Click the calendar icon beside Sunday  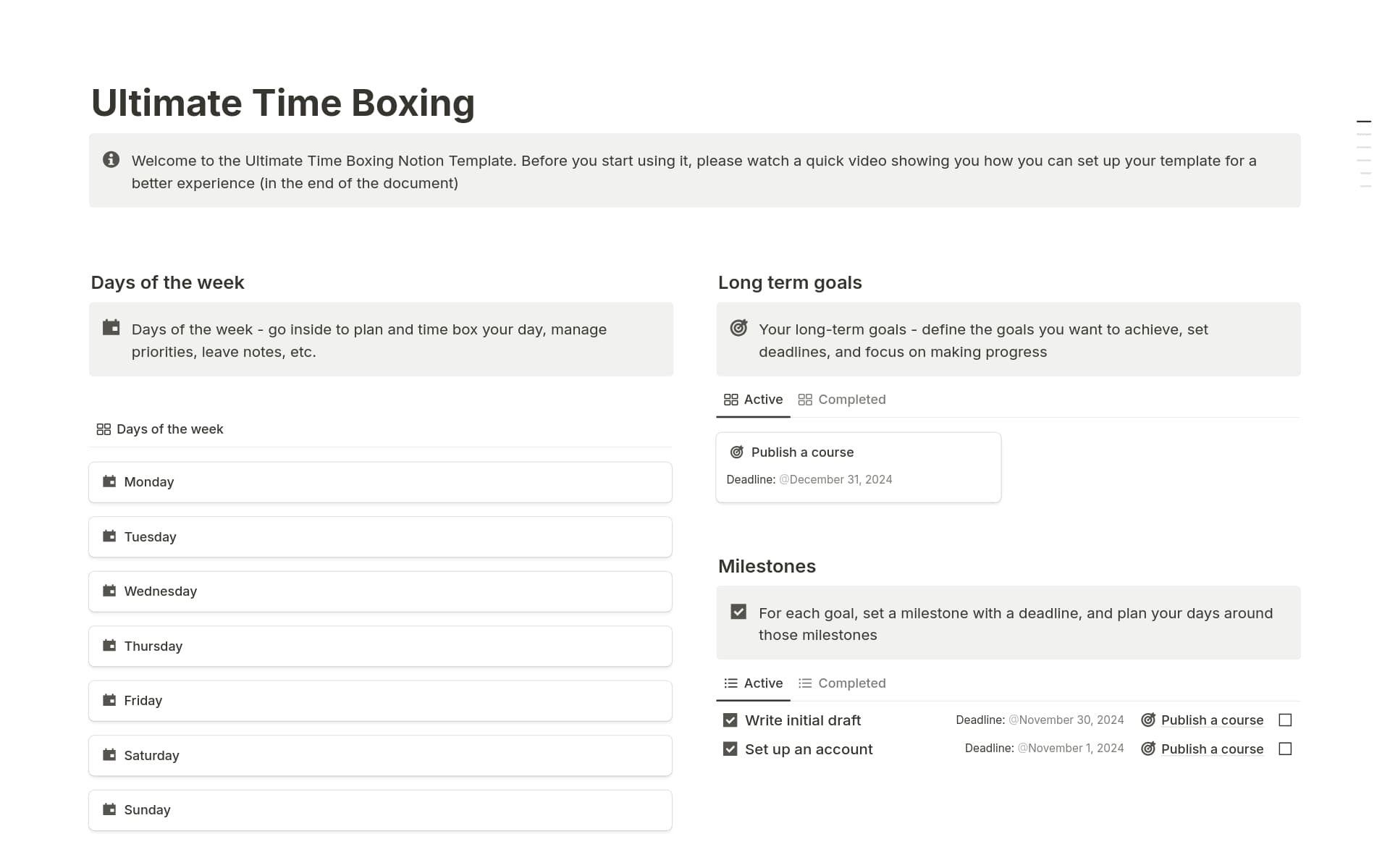tap(109, 809)
